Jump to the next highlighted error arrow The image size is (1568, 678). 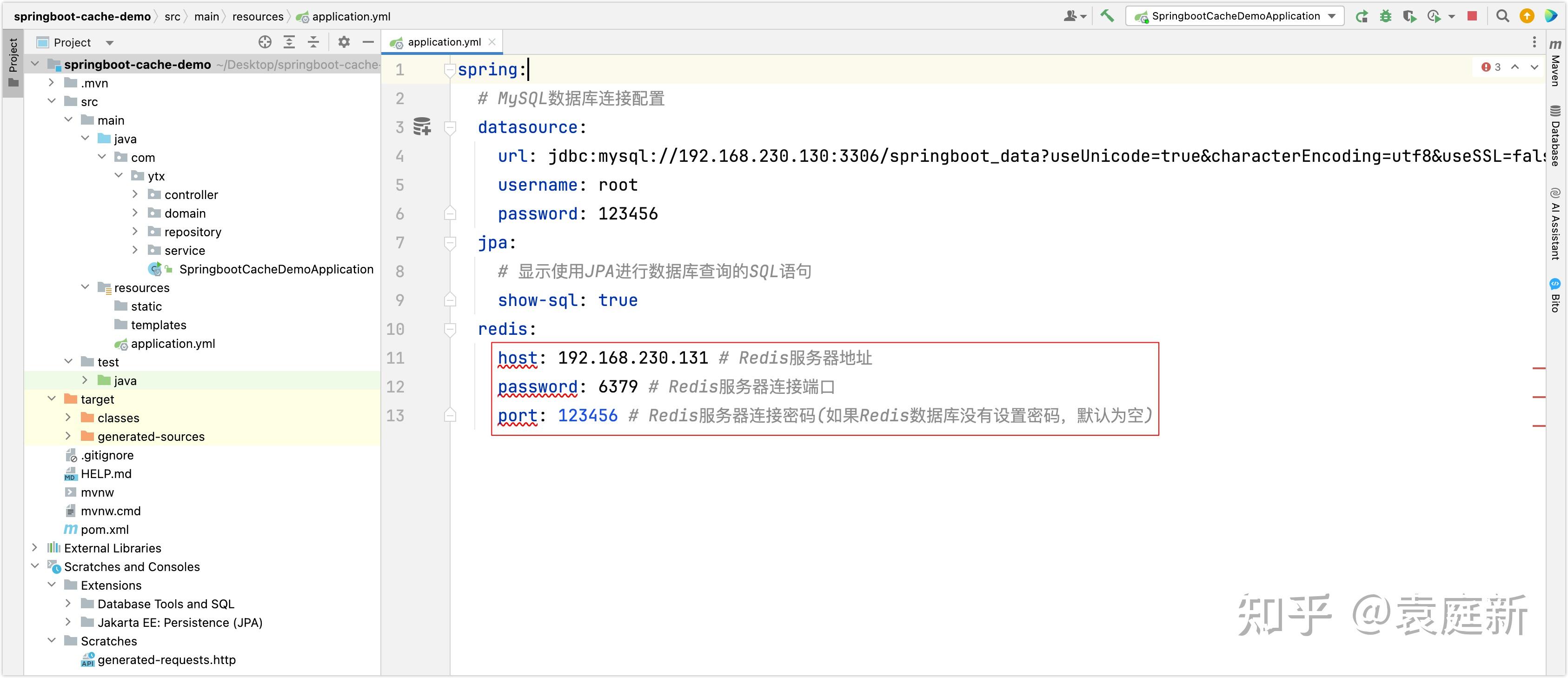click(x=1535, y=67)
